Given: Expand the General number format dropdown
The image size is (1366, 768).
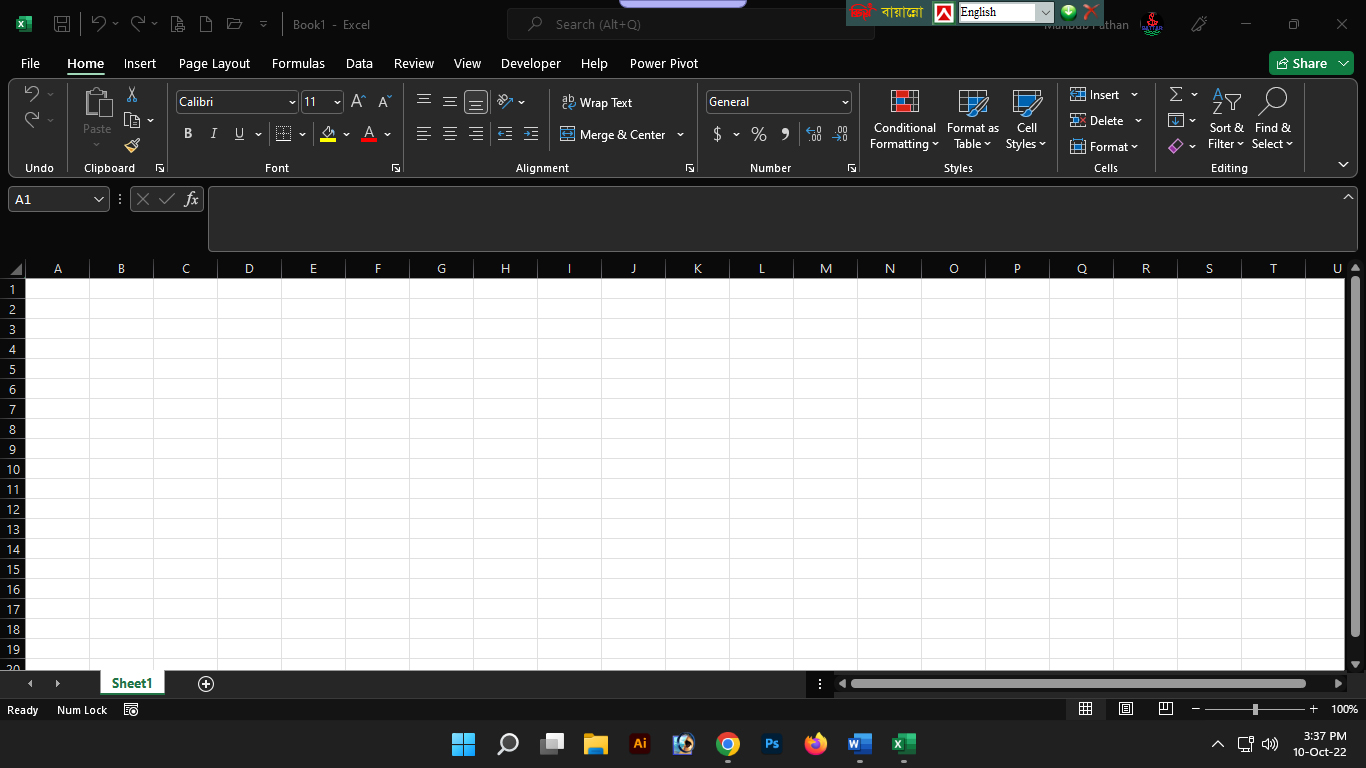Looking at the screenshot, I should point(845,102).
